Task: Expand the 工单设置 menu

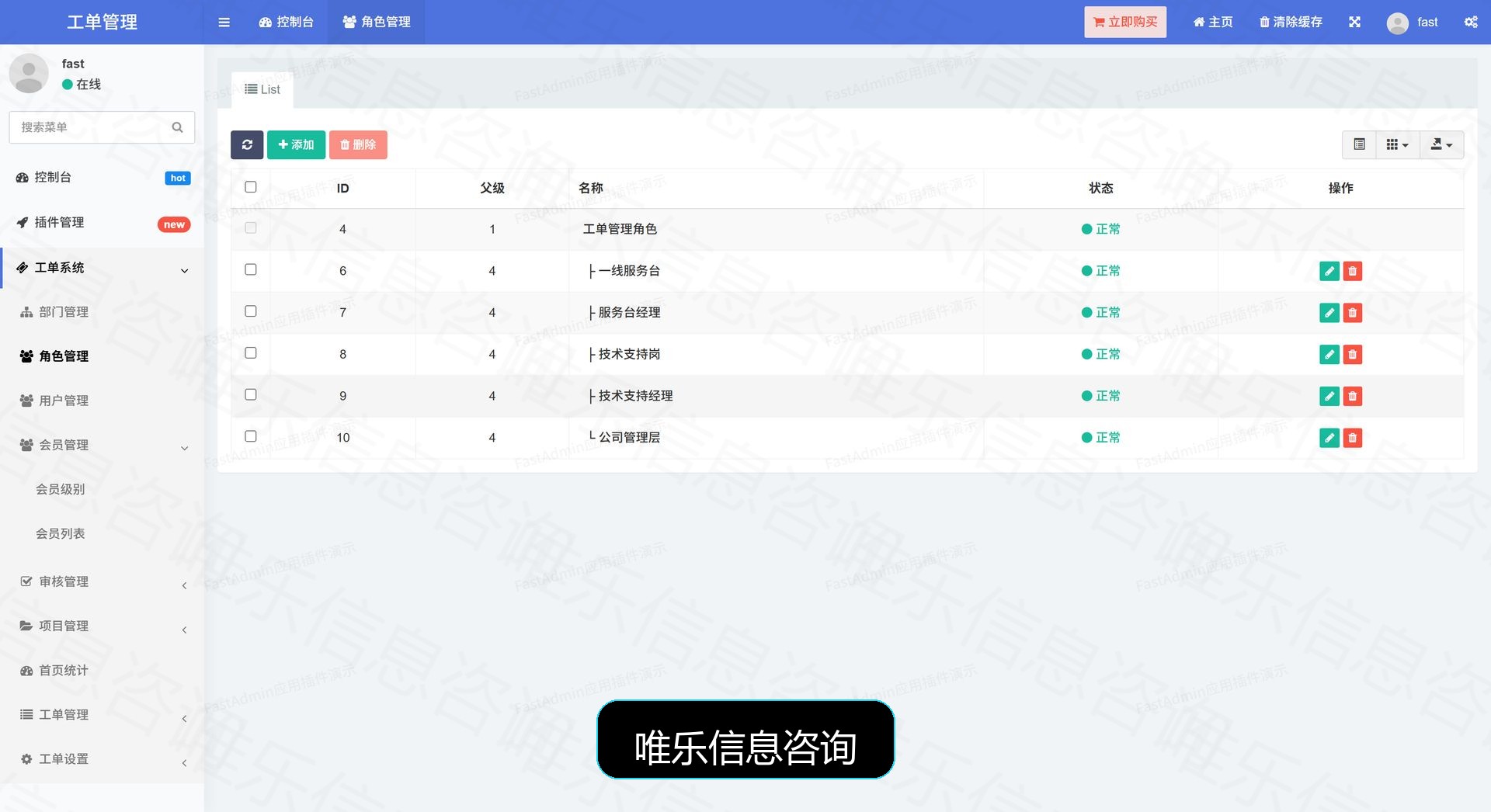Action: click(102, 758)
